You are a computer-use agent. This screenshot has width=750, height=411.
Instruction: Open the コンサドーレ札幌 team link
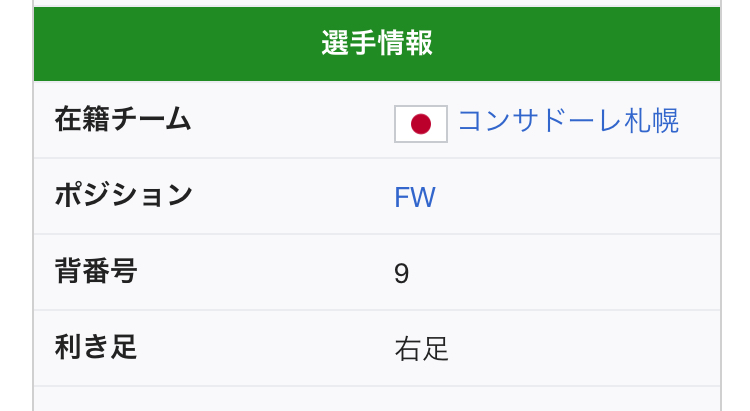[x=568, y=121]
